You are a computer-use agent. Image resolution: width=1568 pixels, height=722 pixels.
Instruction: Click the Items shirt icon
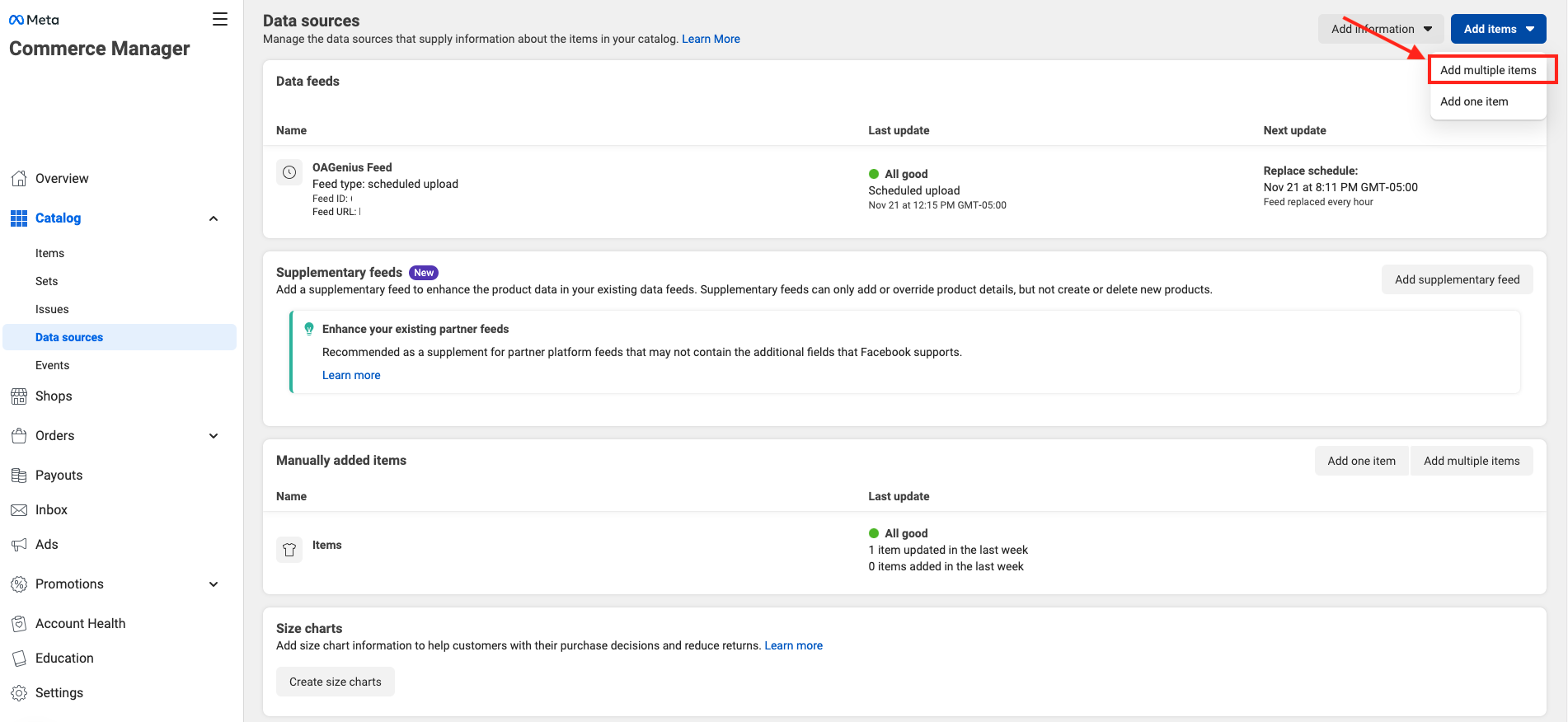289,550
